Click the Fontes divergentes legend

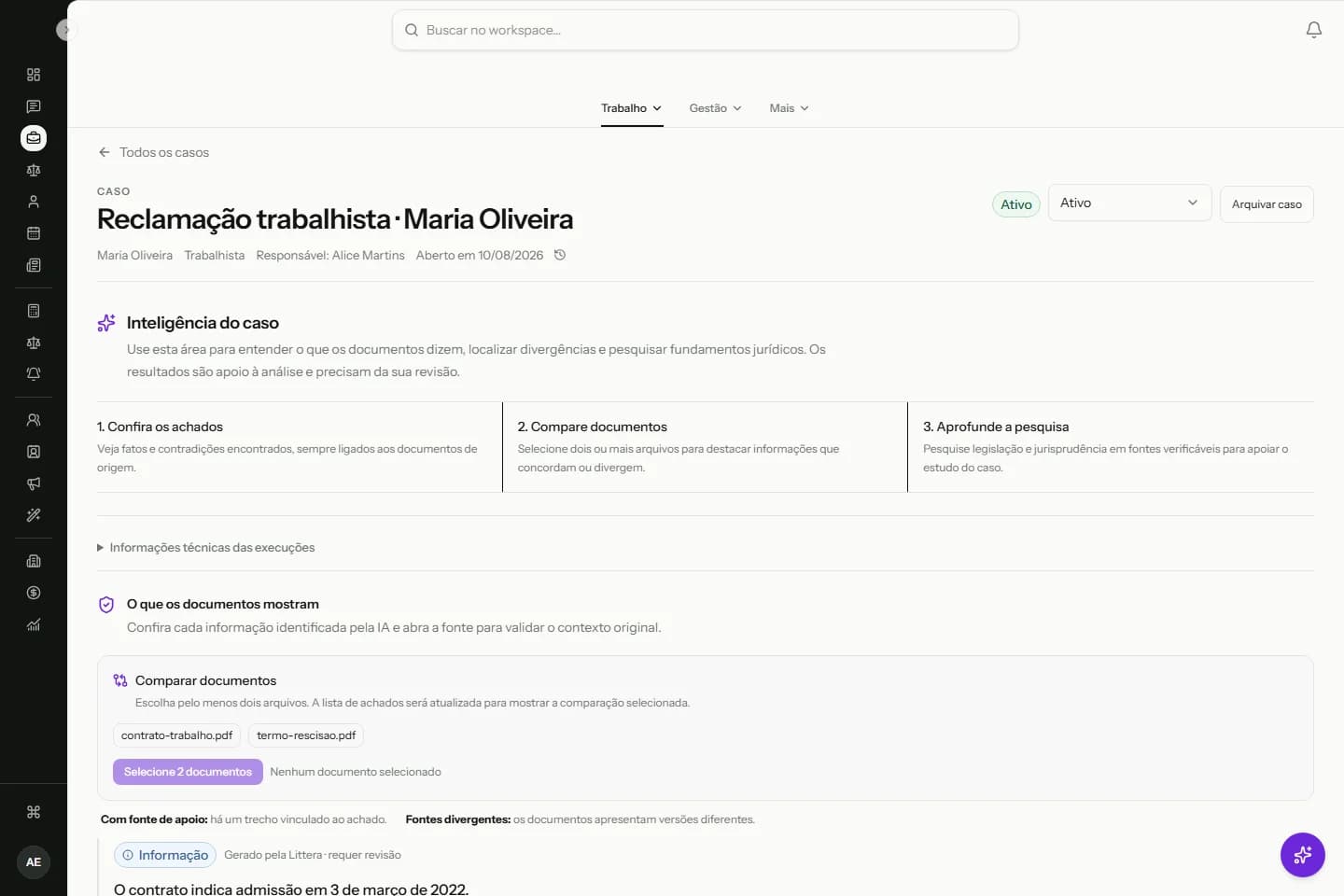pyautogui.click(x=580, y=819)
